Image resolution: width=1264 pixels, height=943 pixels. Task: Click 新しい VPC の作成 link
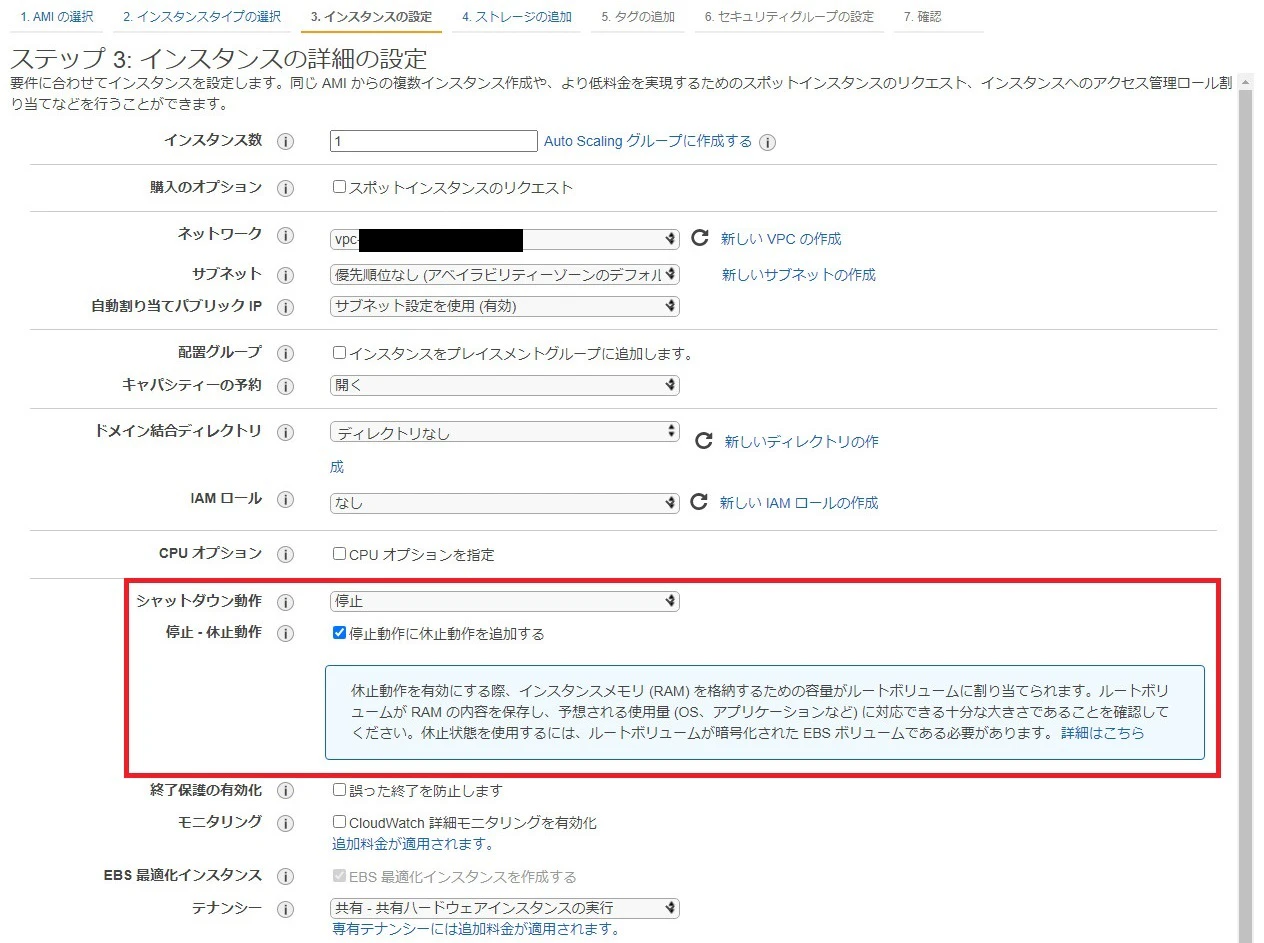(781, 239)
